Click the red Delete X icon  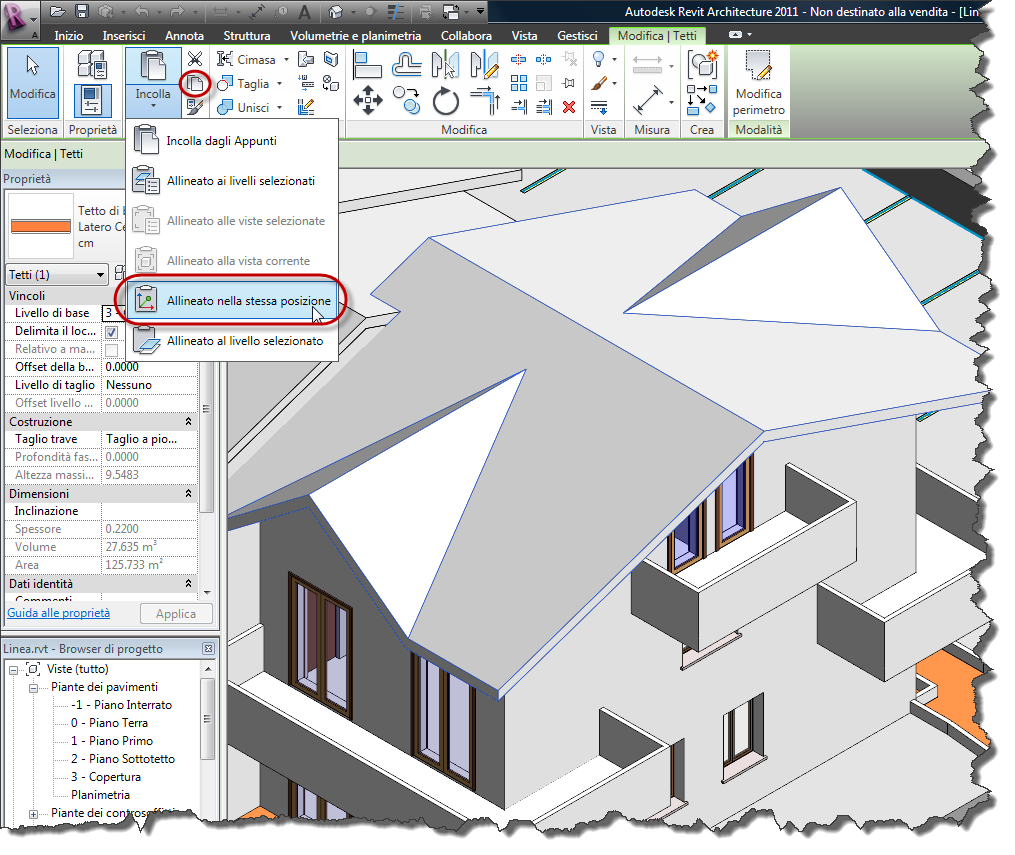pyautogui.click(x=569, y=107)
